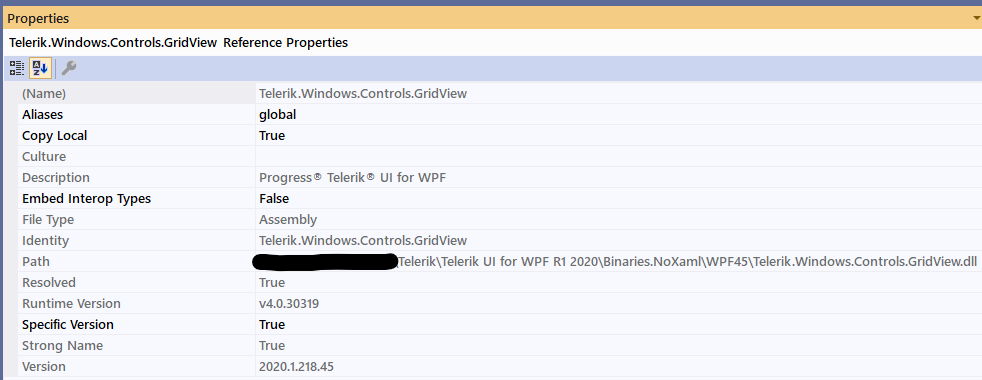Select the Description property row
This screenshot has width=982, height=380.
[500, 177]
